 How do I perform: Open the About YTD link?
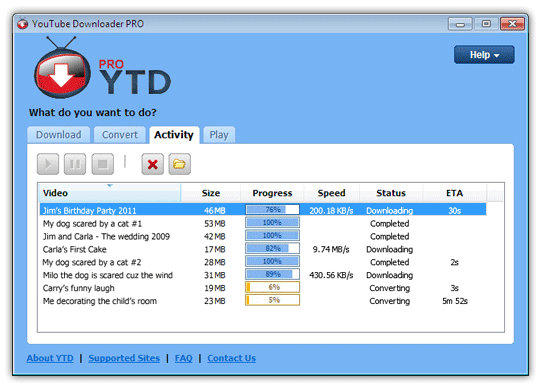click(50, 358)
